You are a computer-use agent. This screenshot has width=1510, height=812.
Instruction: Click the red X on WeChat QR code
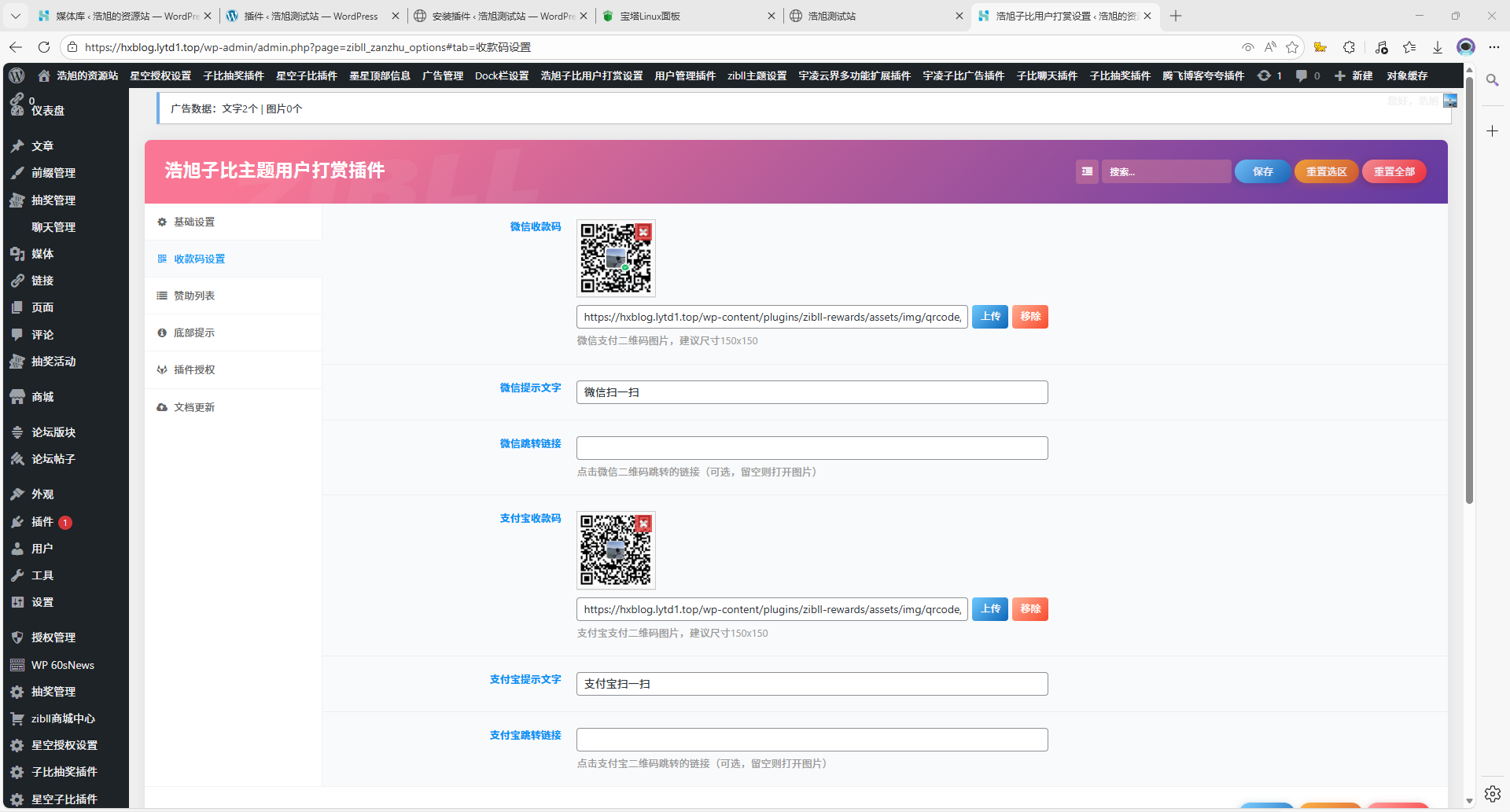pyautogui.click(x=643, y=232)
